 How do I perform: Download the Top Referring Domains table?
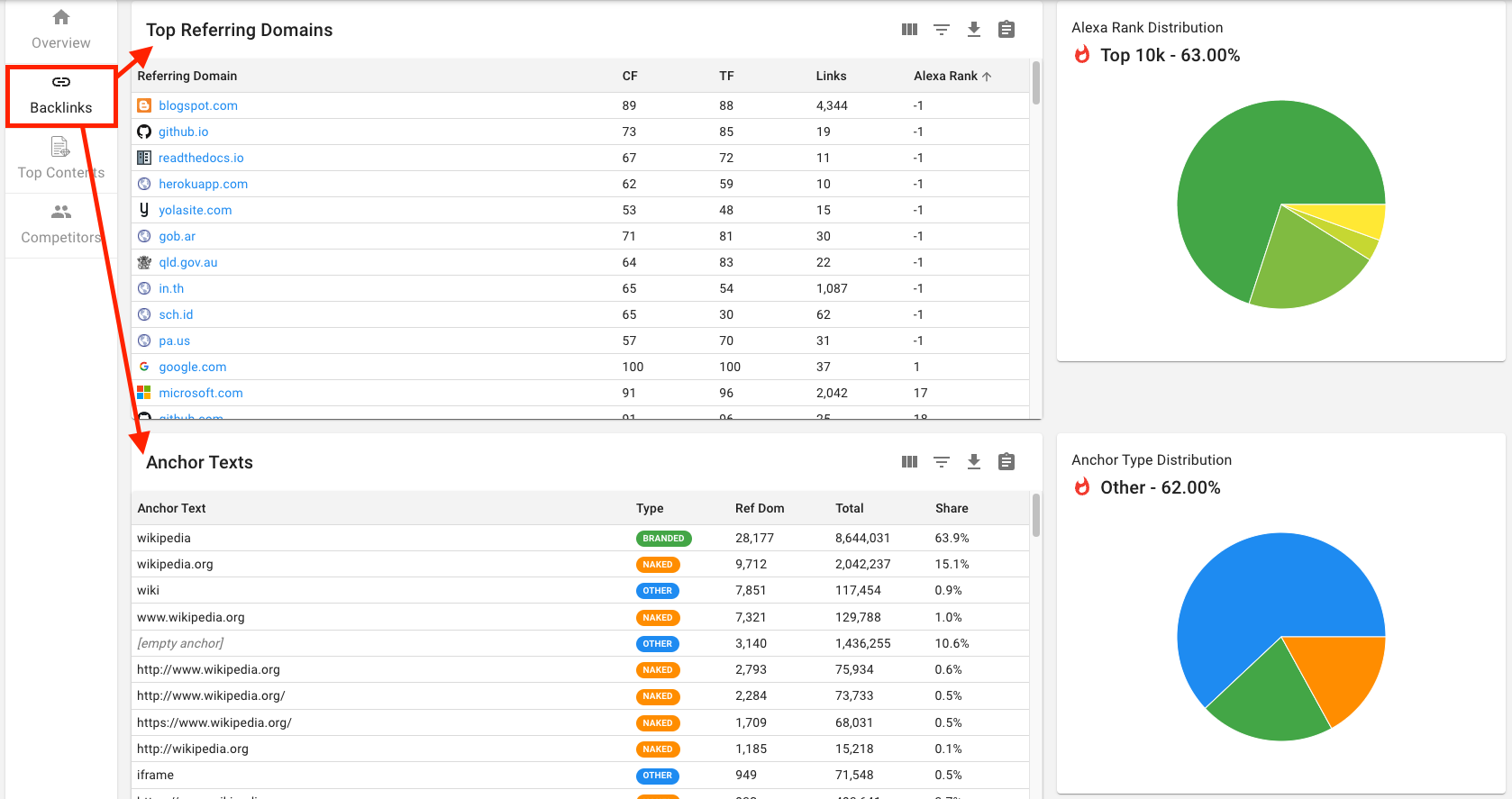coord(974,30)
